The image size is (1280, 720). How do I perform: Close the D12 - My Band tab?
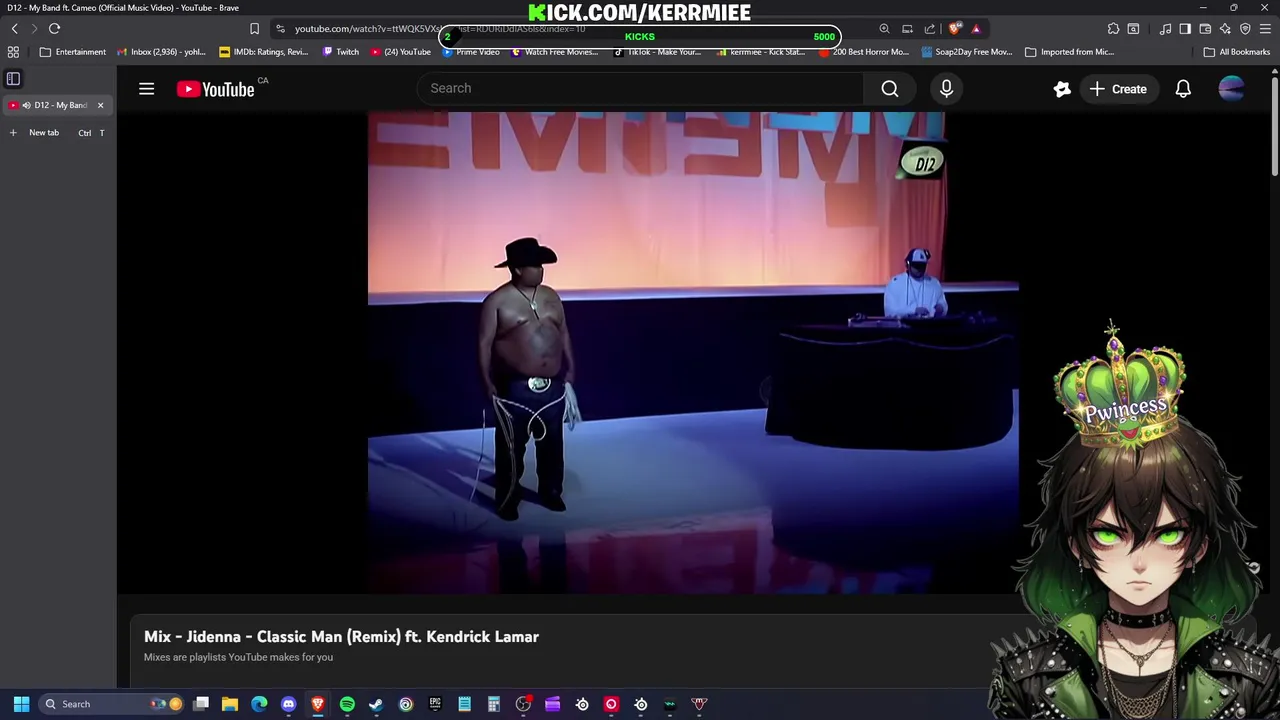tap(100, 105)
